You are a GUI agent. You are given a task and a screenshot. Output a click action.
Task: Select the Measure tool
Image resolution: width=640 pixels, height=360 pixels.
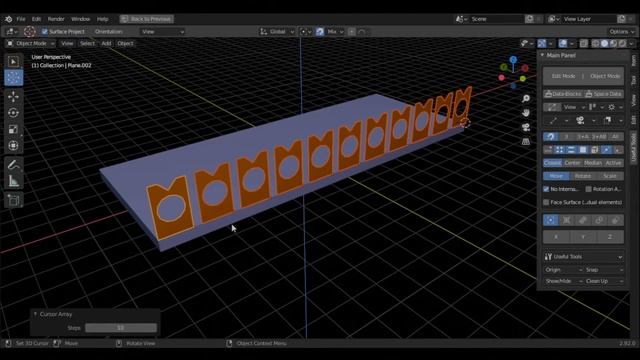[x=13, y=181]
